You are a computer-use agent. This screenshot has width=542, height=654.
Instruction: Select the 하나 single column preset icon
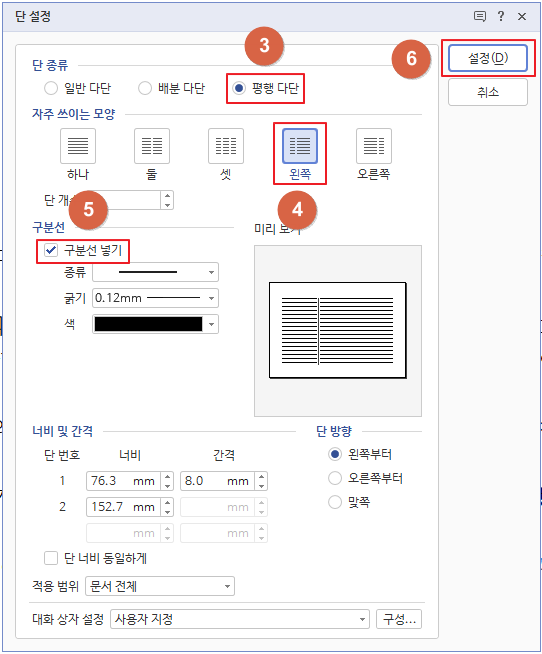78,146
